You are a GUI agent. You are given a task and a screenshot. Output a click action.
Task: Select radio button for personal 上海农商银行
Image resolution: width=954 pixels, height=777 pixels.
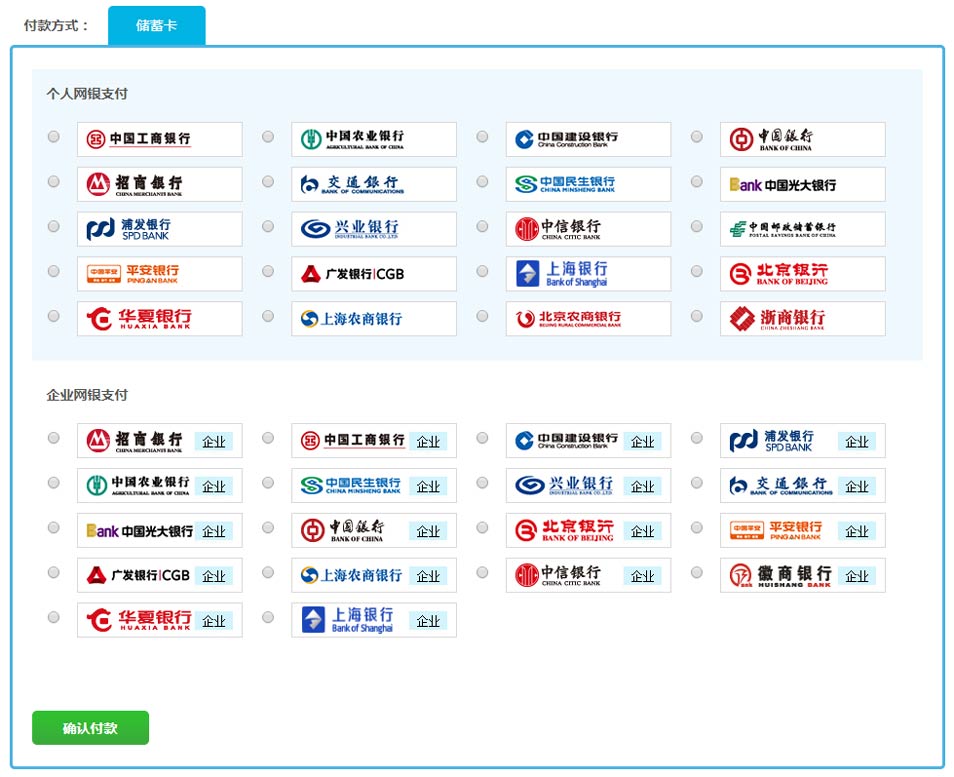(x=268, y=316)
